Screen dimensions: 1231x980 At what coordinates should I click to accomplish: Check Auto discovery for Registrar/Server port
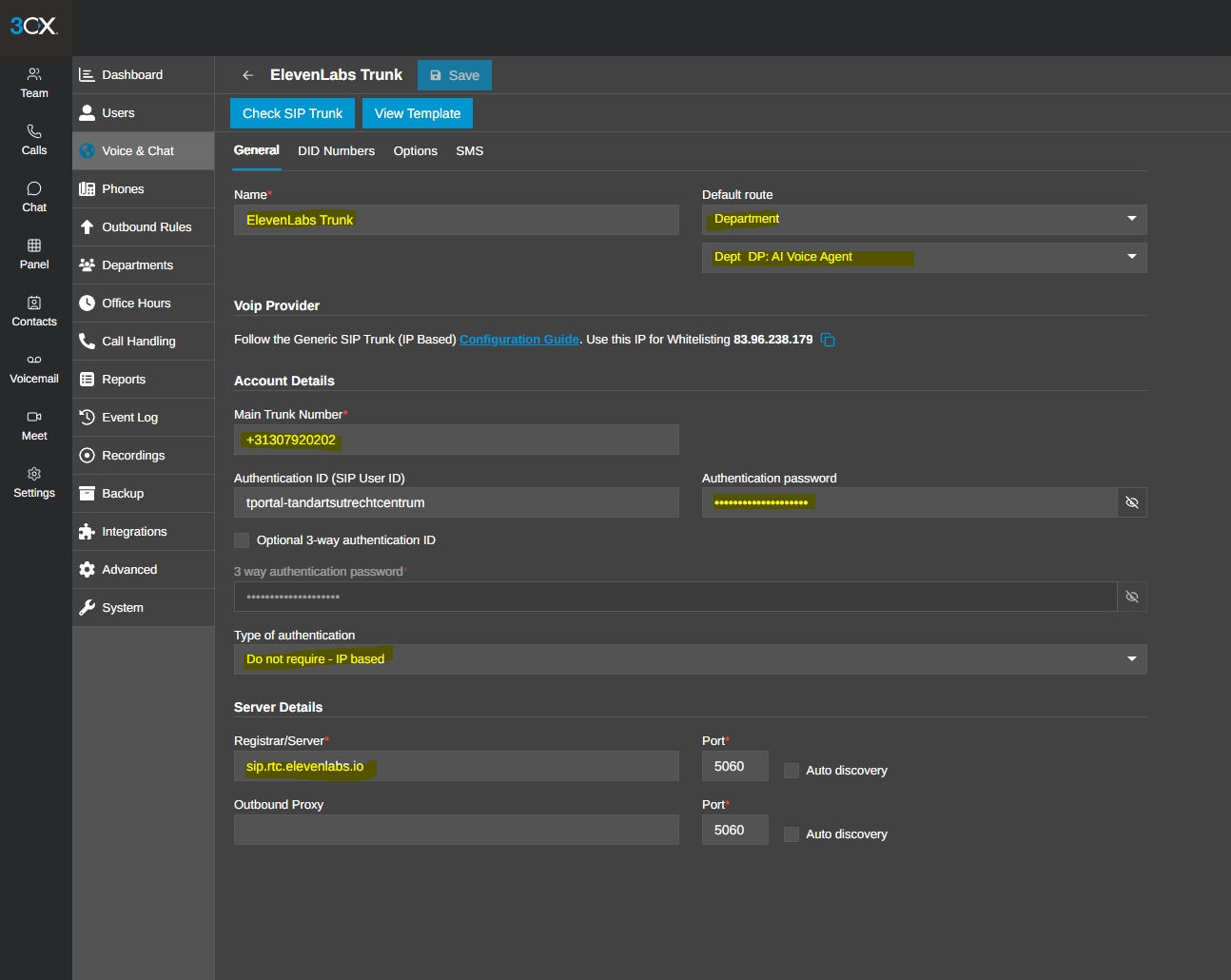click(791, 770)
